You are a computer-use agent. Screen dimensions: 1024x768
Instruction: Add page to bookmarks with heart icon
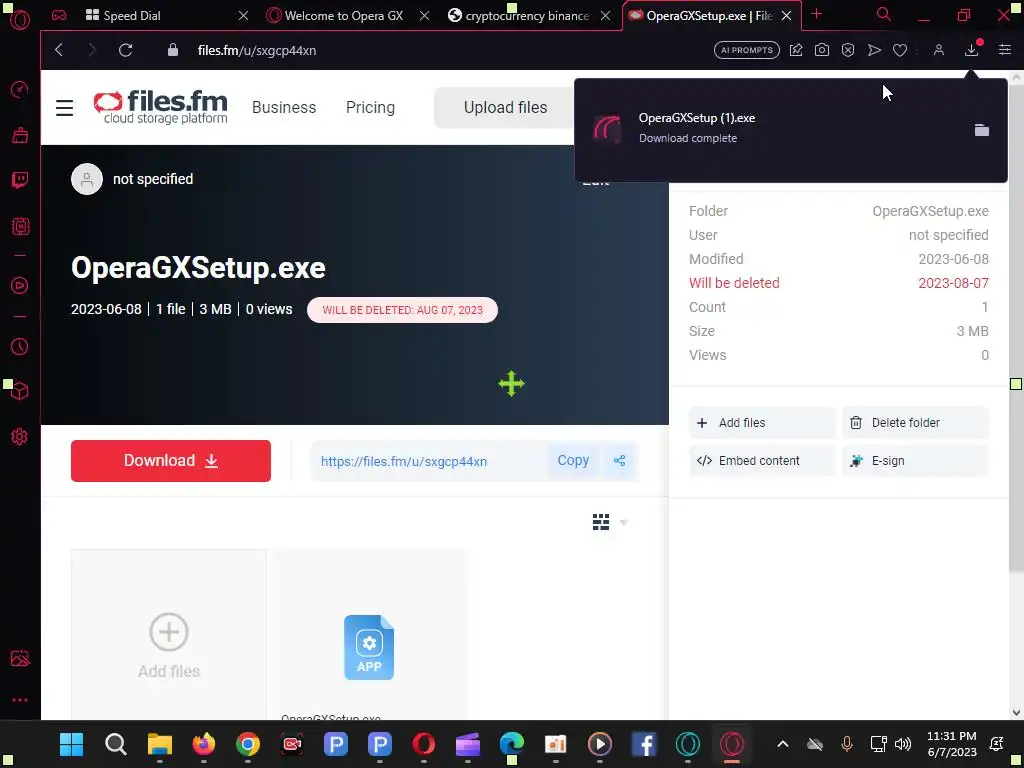pyautogui.click(x=900, y=50)
